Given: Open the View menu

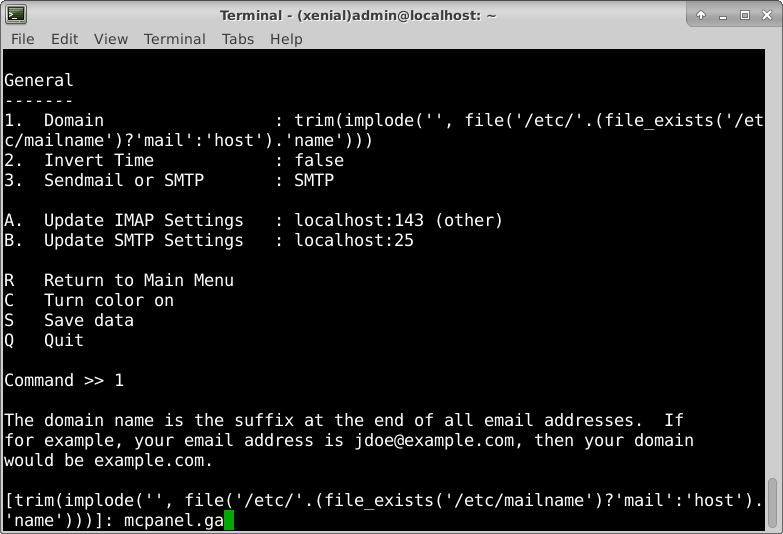Looking at the screenshot, I should tap(111, 39).
